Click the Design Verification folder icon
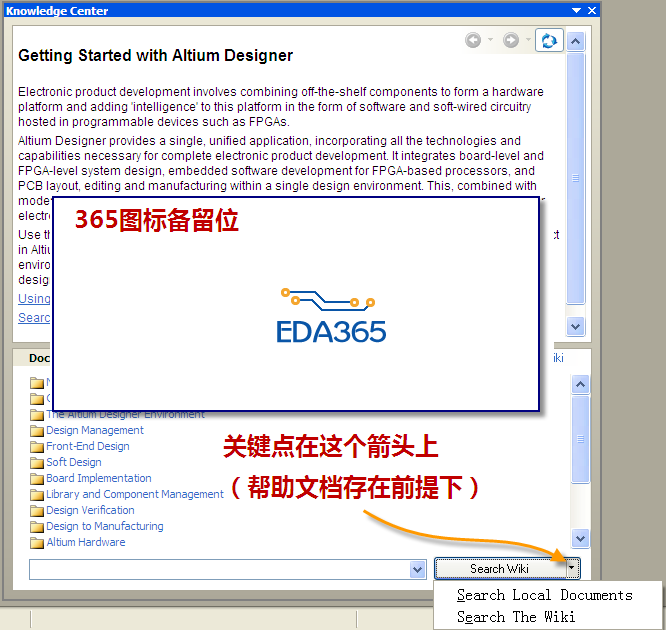Viewport: 666px width, 630px height. click(x=37, y=511)
